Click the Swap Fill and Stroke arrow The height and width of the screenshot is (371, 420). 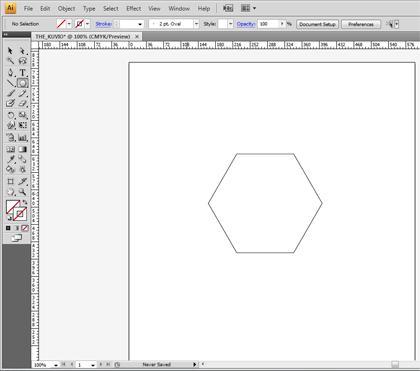[x=24, y=202]
